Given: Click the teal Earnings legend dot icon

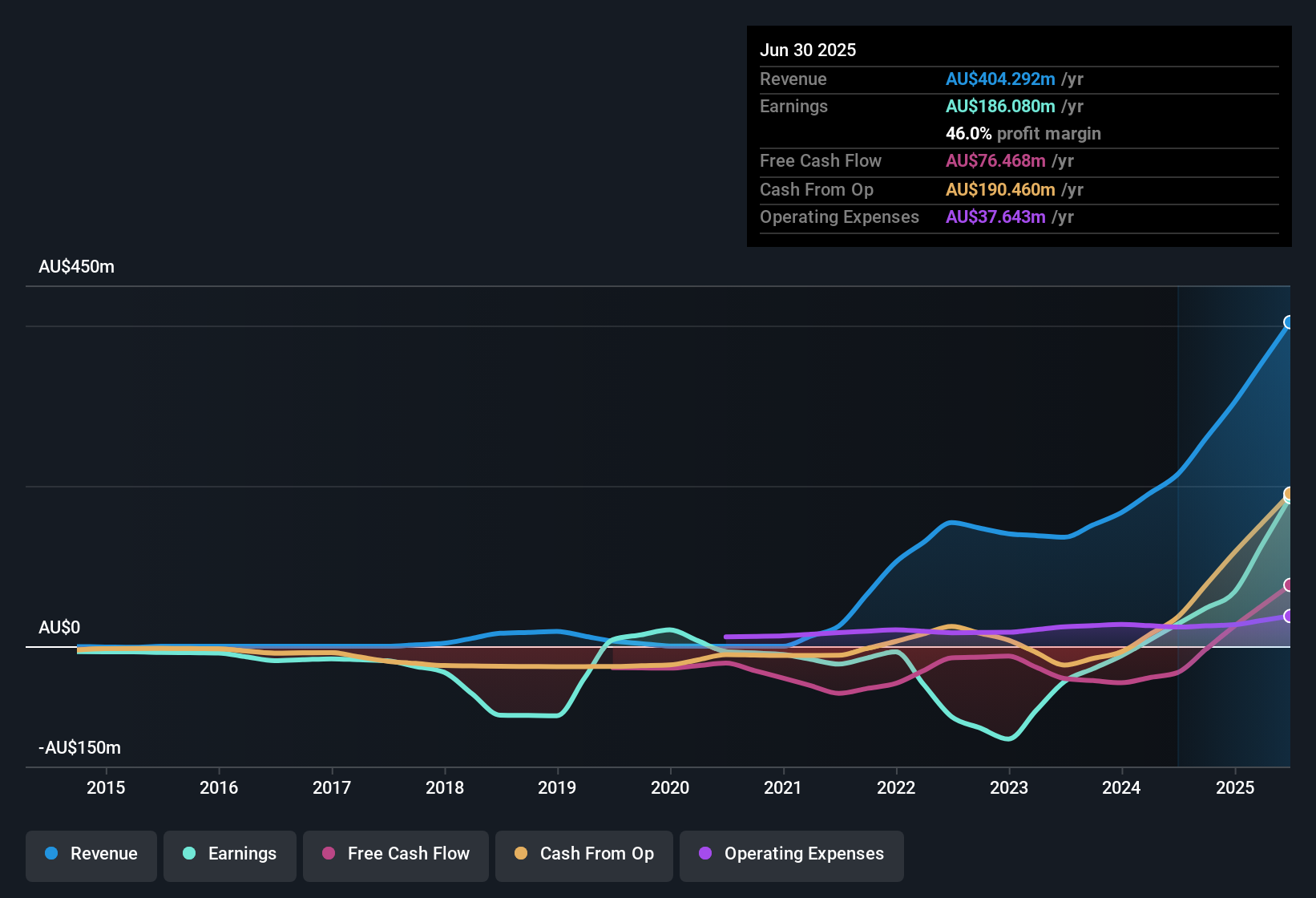Looking at the screenshot, I should [189, 854].
